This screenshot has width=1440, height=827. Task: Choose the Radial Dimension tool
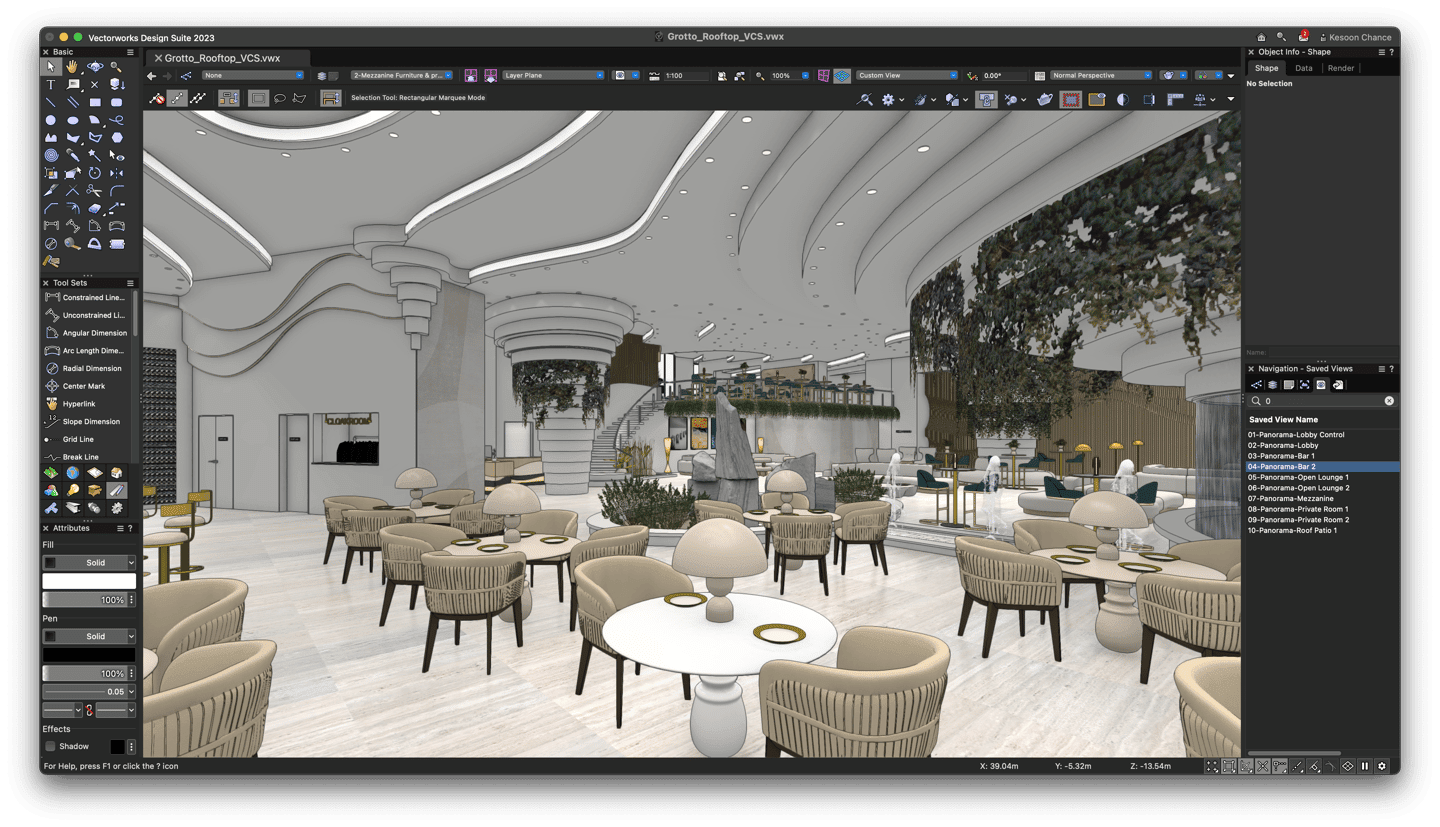pyautogui.click(x=94, y=368)
